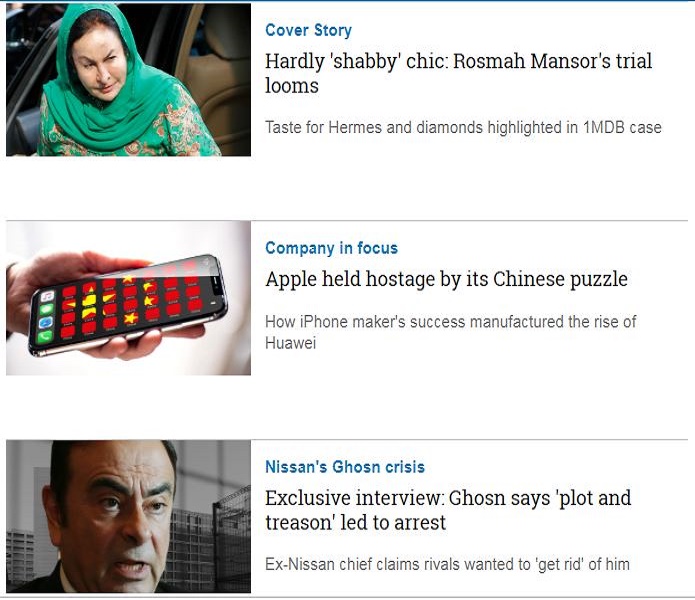Click the Nissan's Ghosn crisis category label
Viewport: 695px width, 600px height.
click(345, 467)
